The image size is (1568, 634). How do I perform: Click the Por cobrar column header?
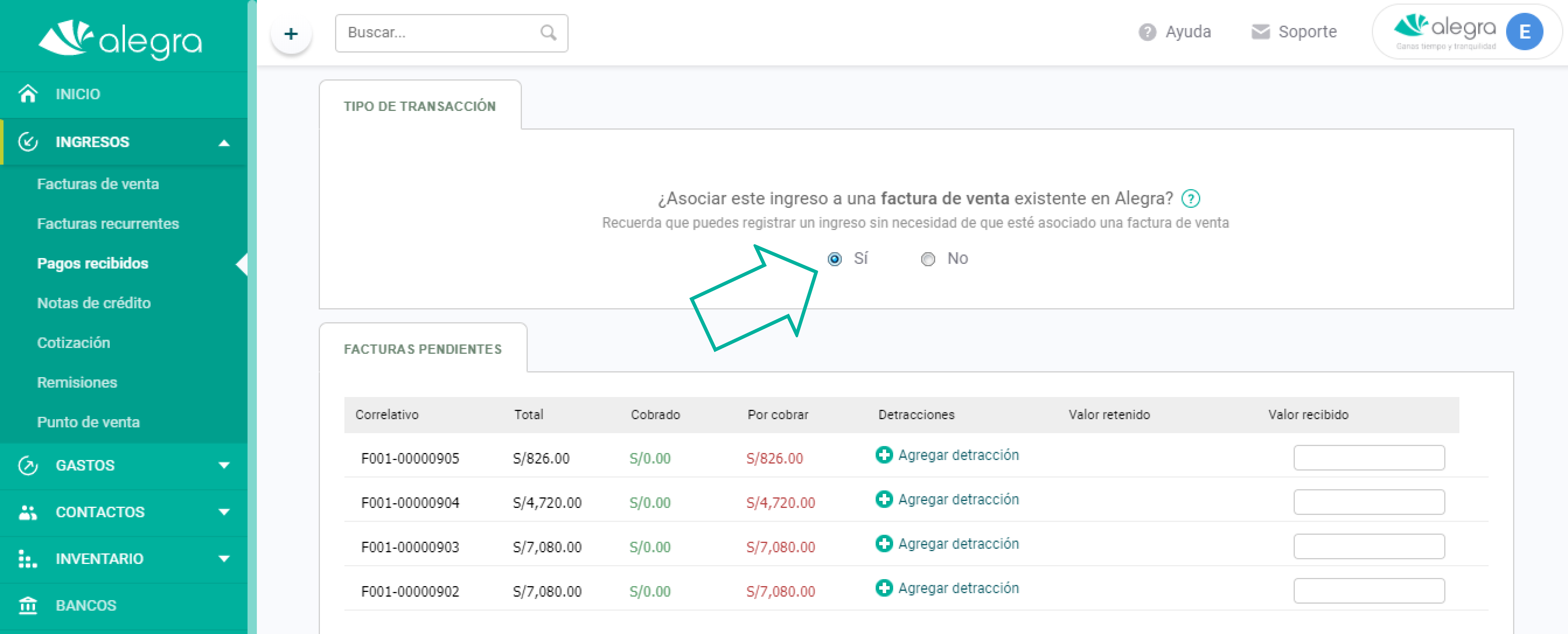pyautogui.click(x=777, y=415)
